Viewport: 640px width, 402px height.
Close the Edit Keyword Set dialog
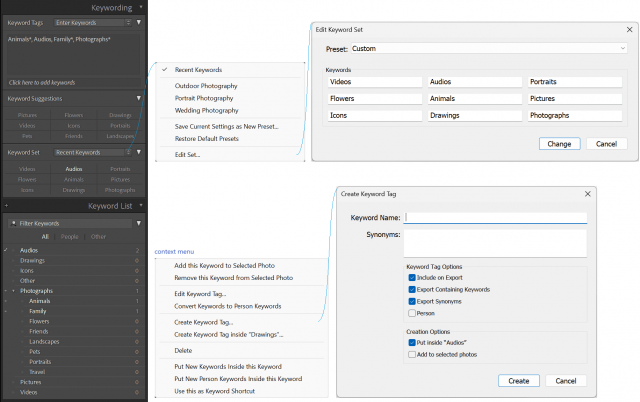[x=628, y=30]
